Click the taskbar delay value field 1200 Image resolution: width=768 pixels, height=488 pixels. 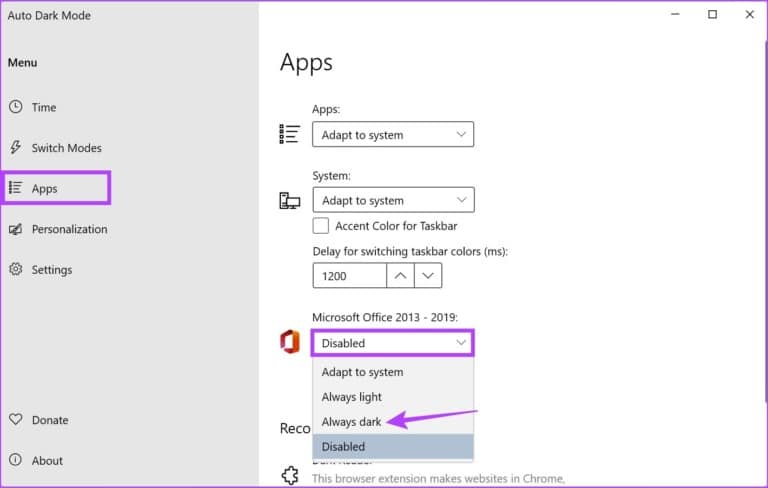pos(350,276)
